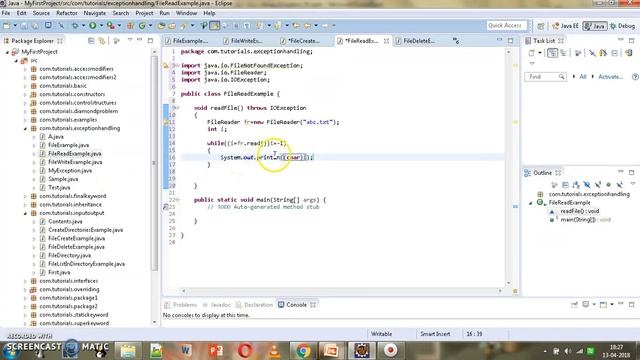Collapse FileReadExample node in Outline

point(531,203)
